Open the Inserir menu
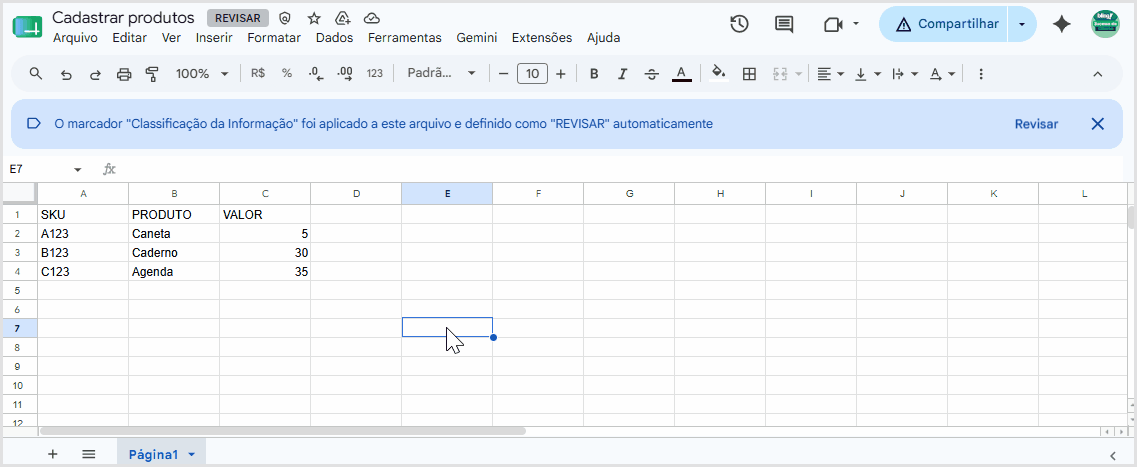 pos(214,38)
